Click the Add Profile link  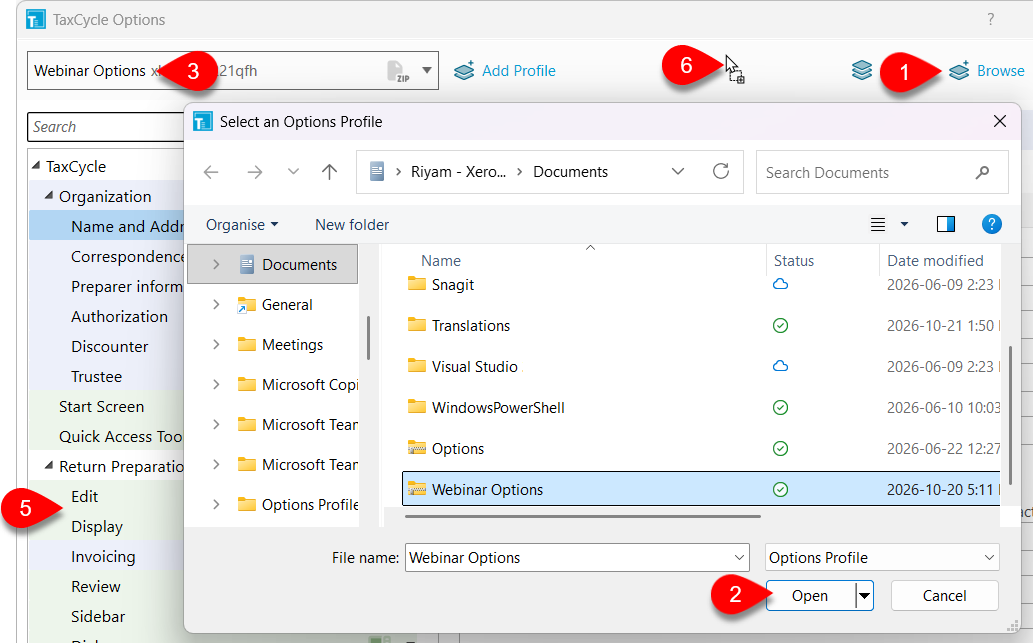coord(518,70)
